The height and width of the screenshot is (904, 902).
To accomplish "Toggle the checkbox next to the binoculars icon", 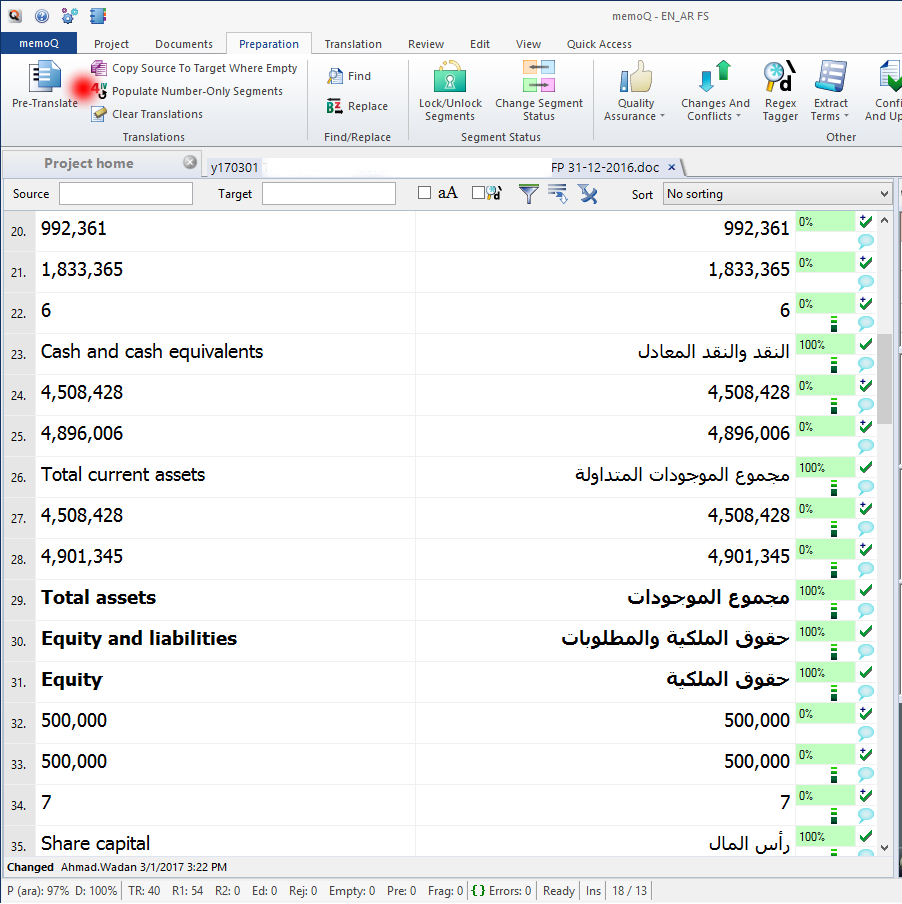I will pyautogui.click(x=479, y=194).
